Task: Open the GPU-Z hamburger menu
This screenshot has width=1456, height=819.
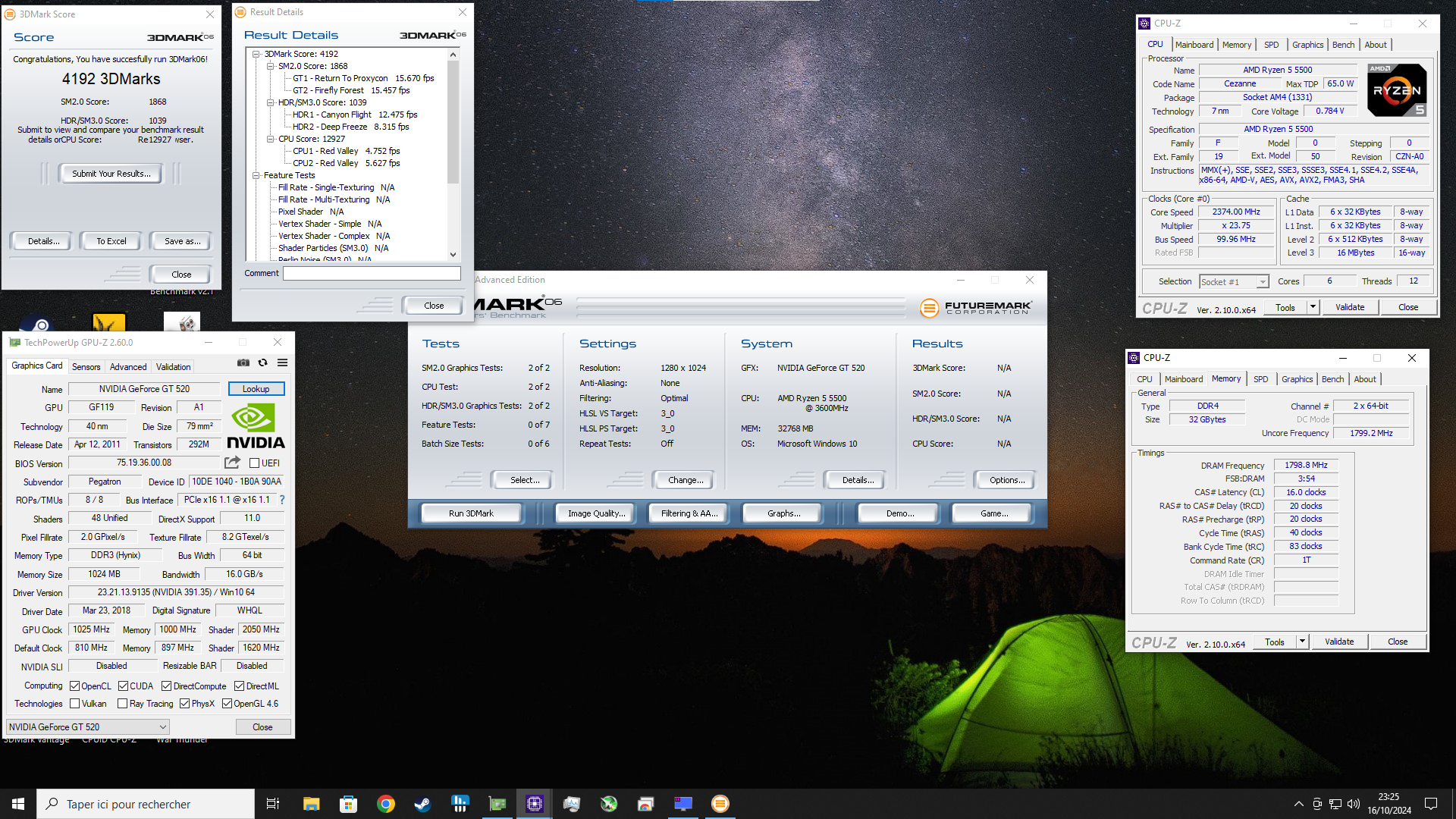Action: [x=283, y=363]
